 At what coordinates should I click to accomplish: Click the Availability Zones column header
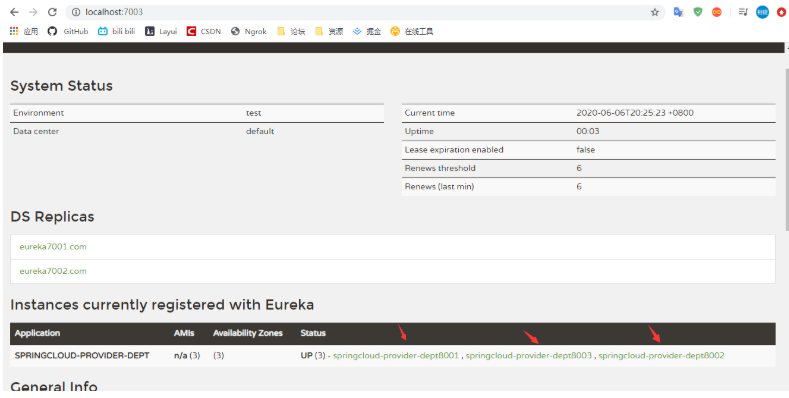[x=248, y=333]
